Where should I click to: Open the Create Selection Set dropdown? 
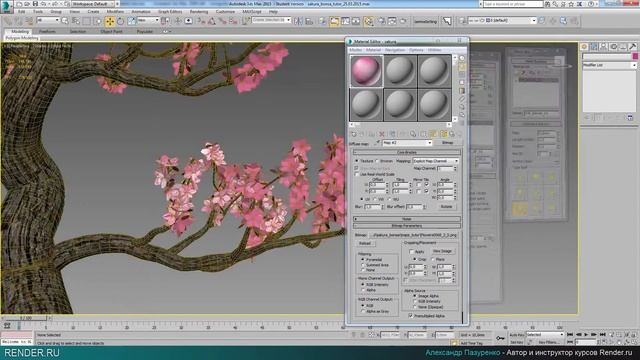pos(271,20)
